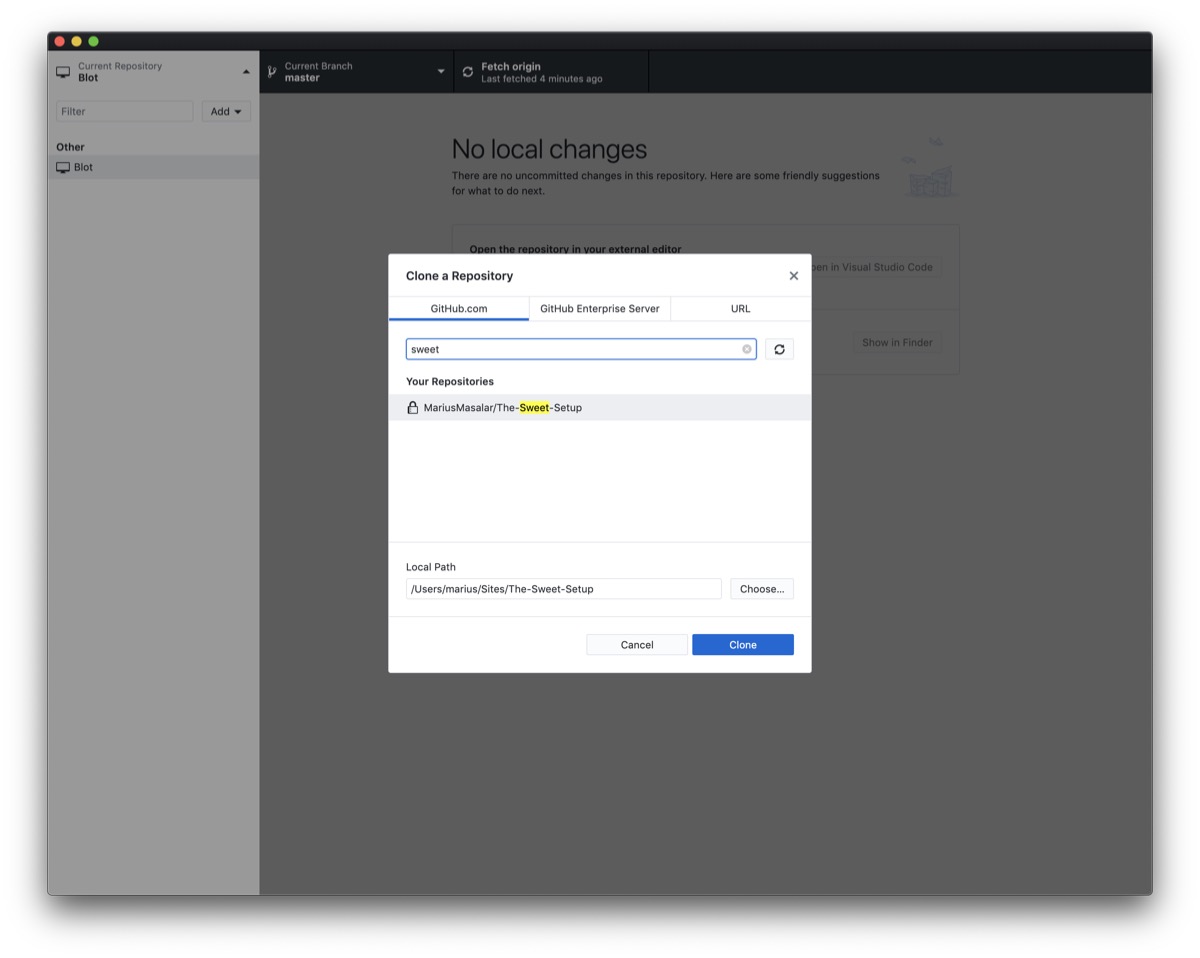Viewport: 1200px width, 958px height.
Task: Click the Cancel button
Action: [x=637, y=645]
